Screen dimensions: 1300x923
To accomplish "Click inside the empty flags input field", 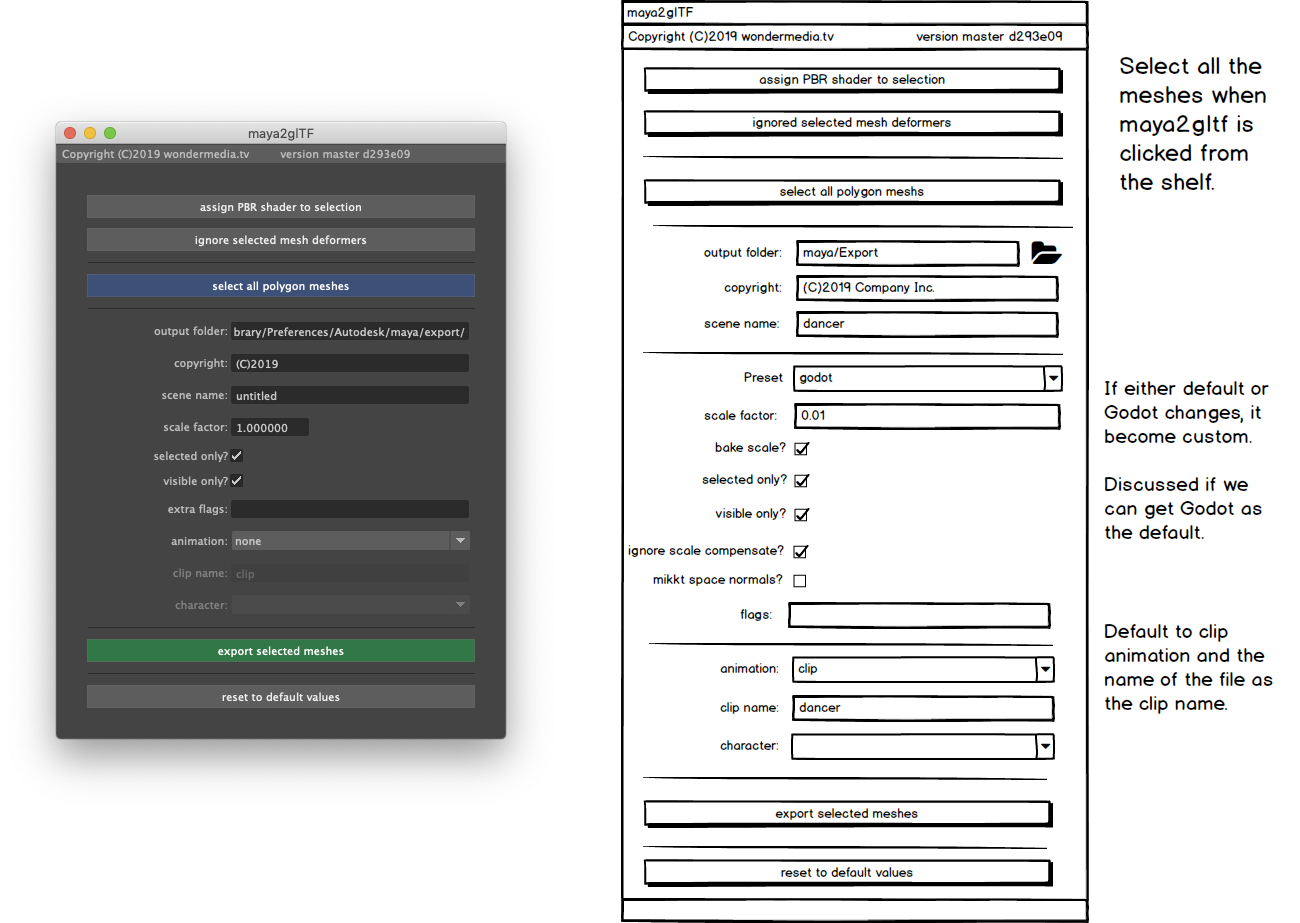I will (x=918, y=615).
